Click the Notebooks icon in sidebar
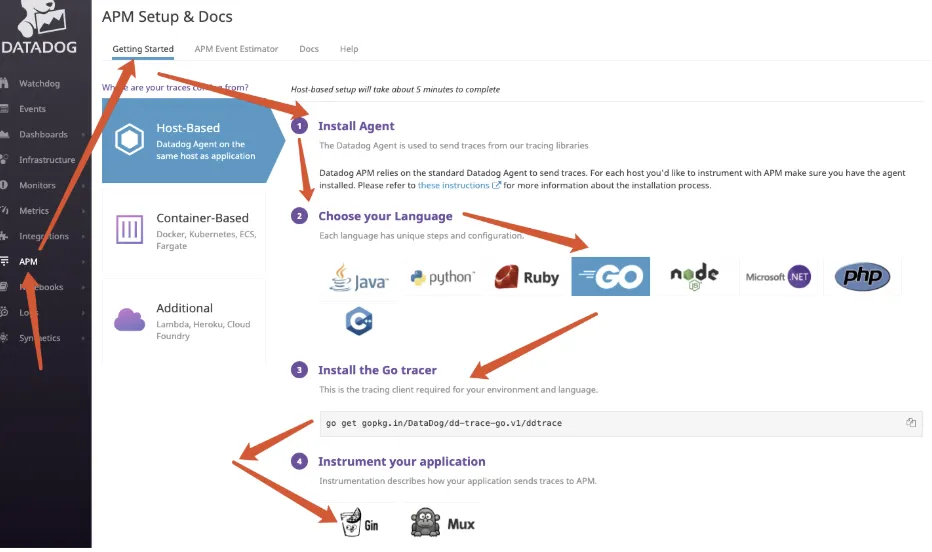This screenshot has width=932, height=552. (4, 287)
